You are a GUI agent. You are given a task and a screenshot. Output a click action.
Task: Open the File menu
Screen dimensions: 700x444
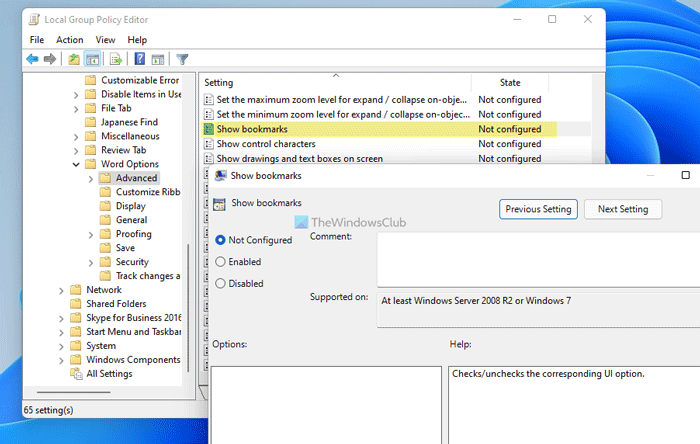37,40
